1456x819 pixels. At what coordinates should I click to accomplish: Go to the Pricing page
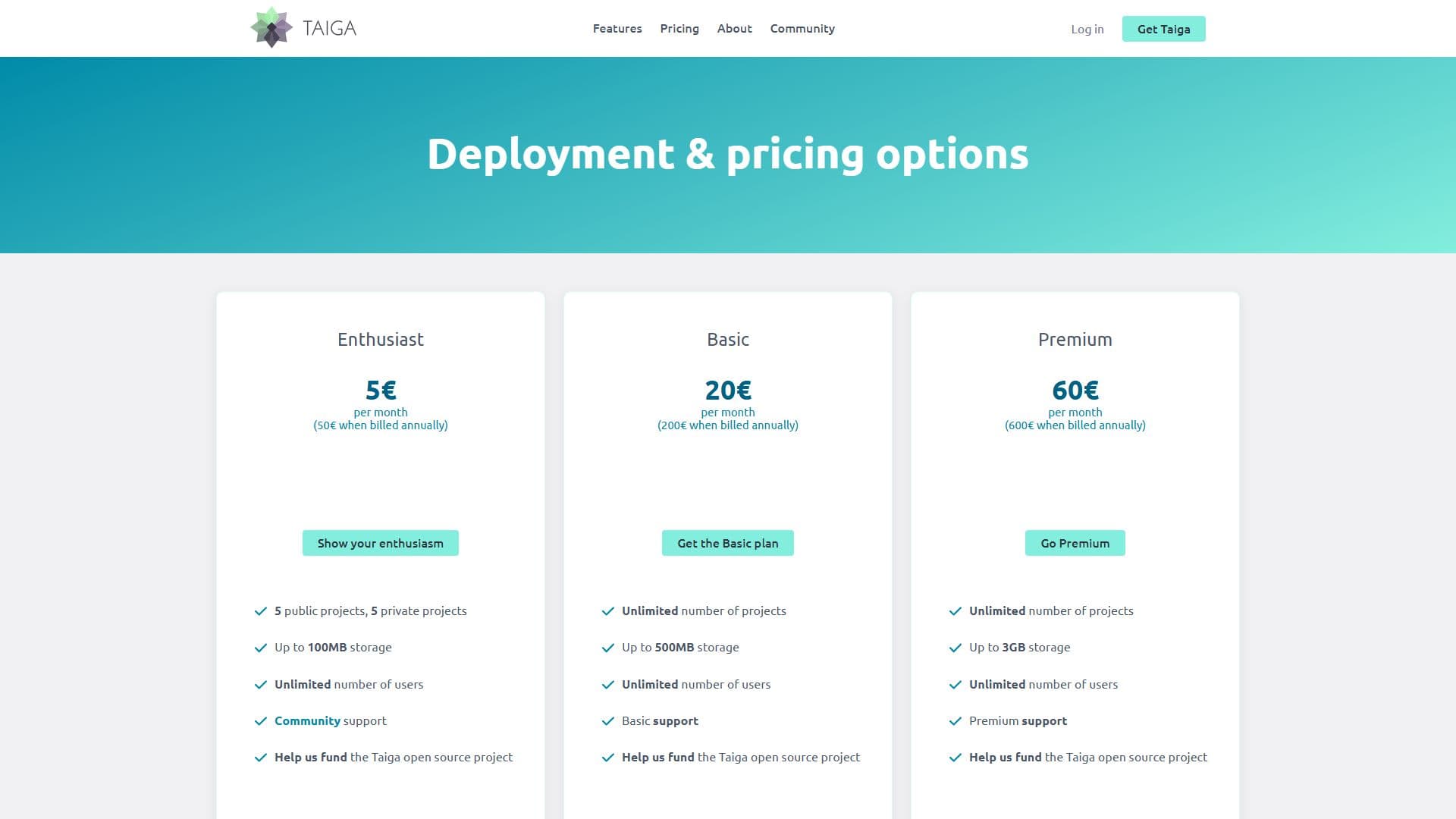679,29
